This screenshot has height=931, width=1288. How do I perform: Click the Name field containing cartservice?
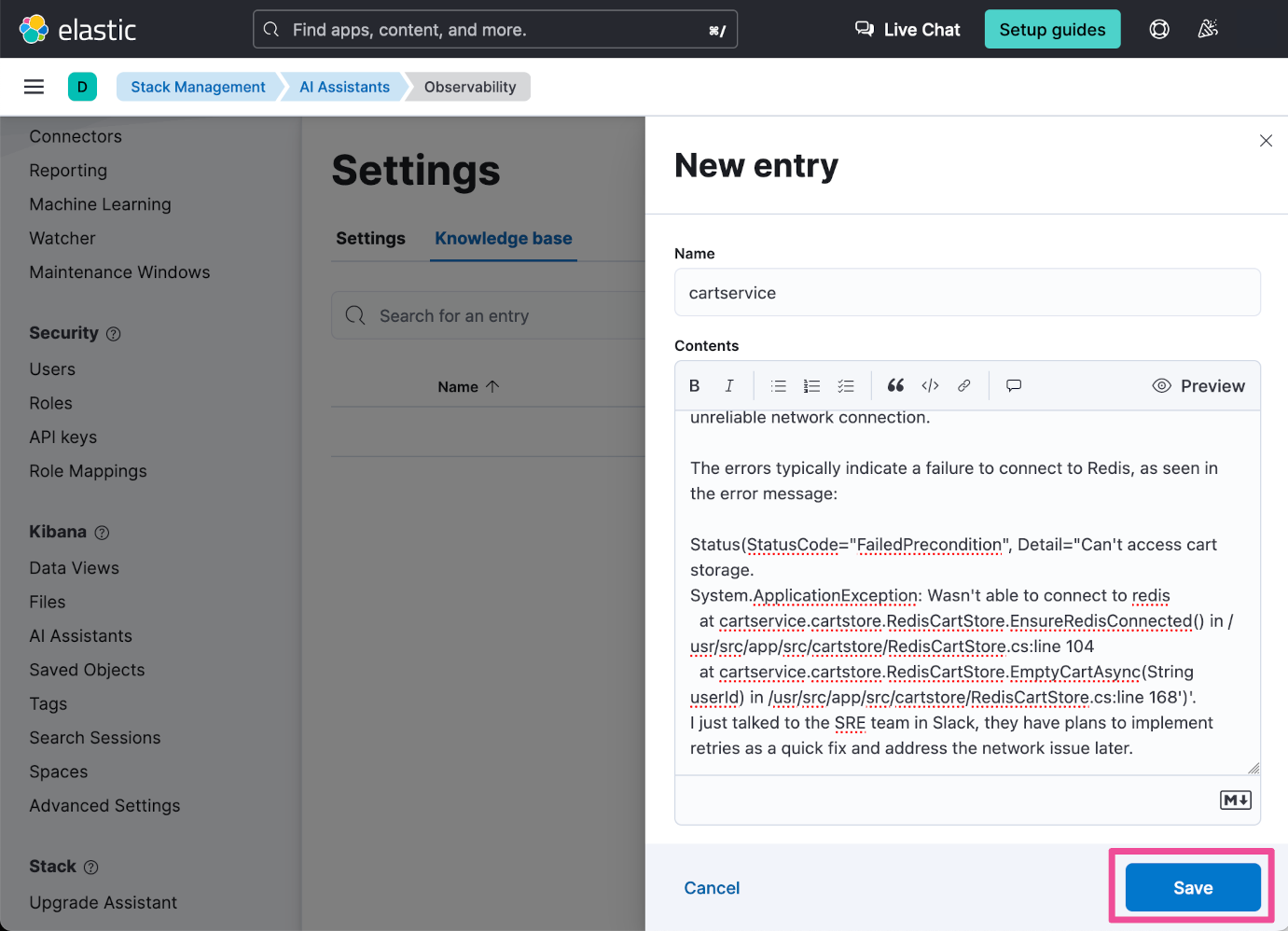click(966, 293)
